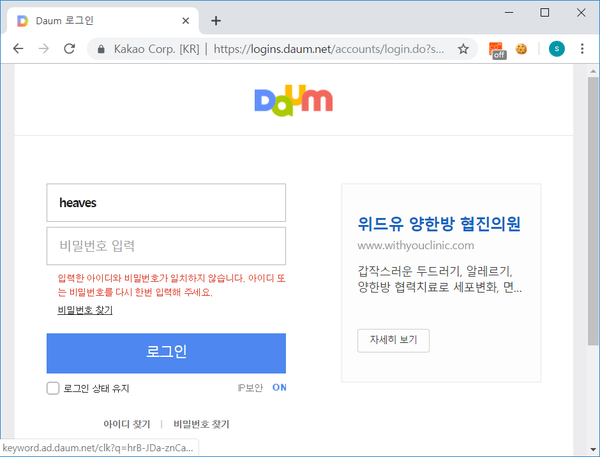Open the red 'off' extension icon
600x457 pixels.
(x=497, y=50)
